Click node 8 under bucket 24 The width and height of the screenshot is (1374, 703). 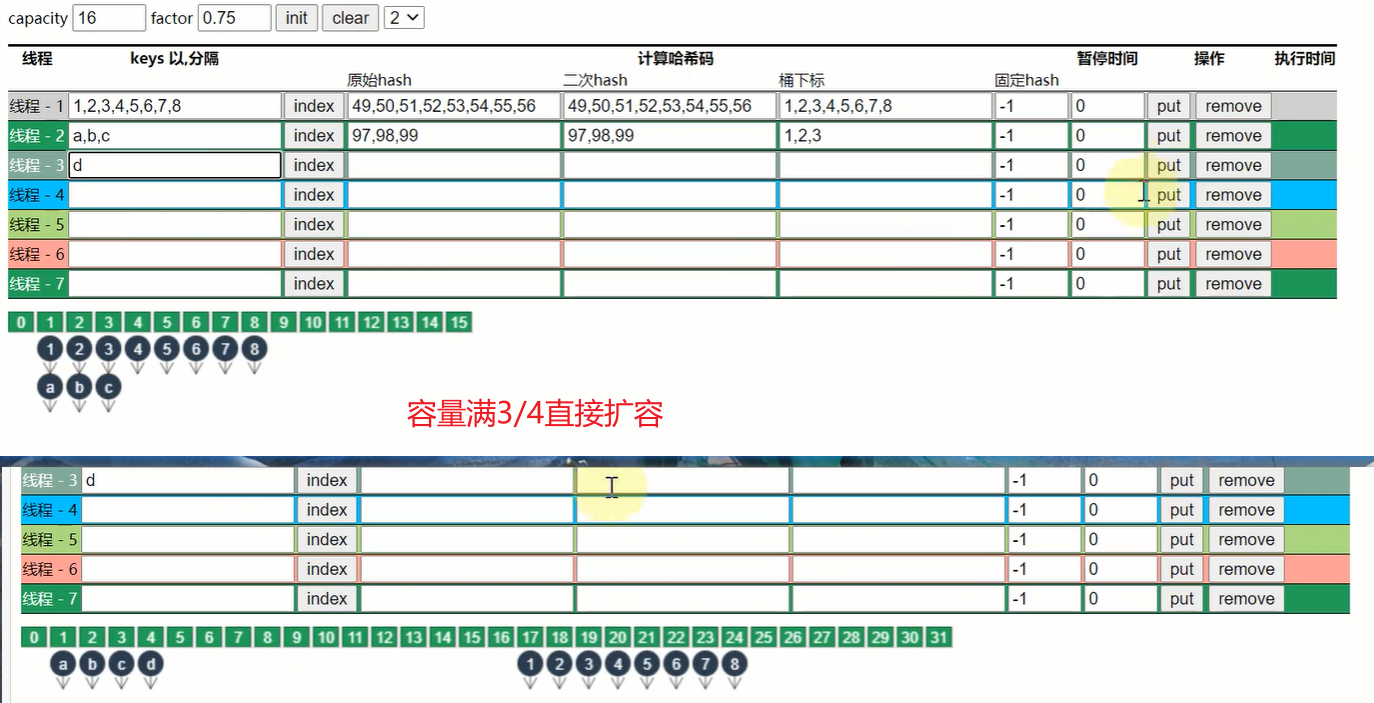tap(735, 663)
